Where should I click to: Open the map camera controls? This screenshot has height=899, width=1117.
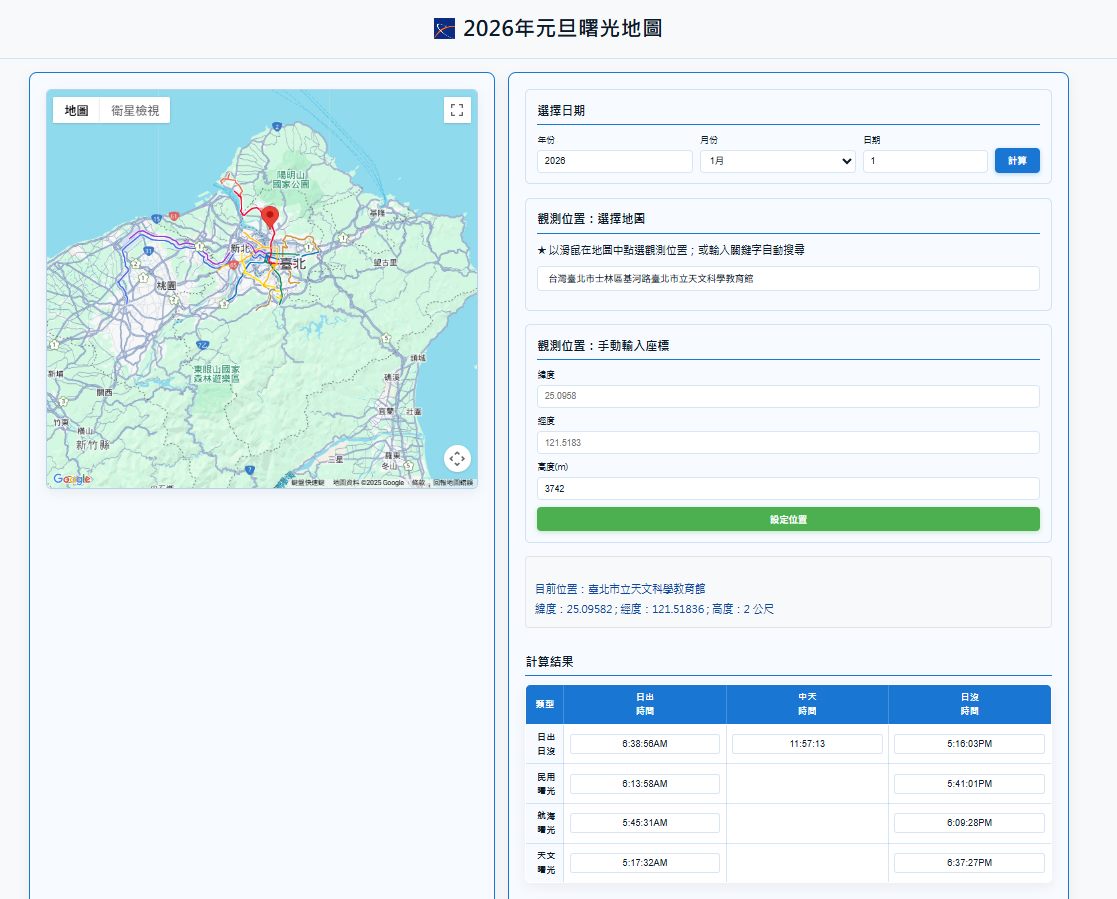[457, 459]
